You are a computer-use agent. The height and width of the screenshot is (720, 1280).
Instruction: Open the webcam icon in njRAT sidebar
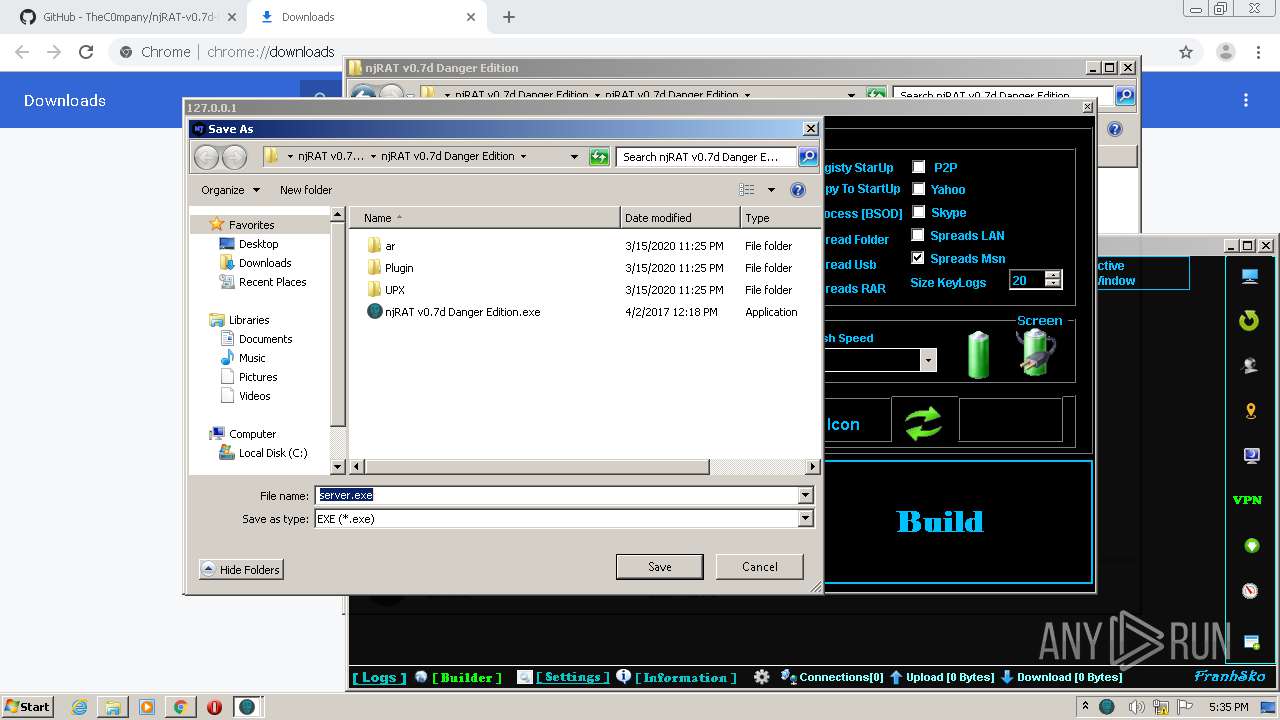(1249, 366)
